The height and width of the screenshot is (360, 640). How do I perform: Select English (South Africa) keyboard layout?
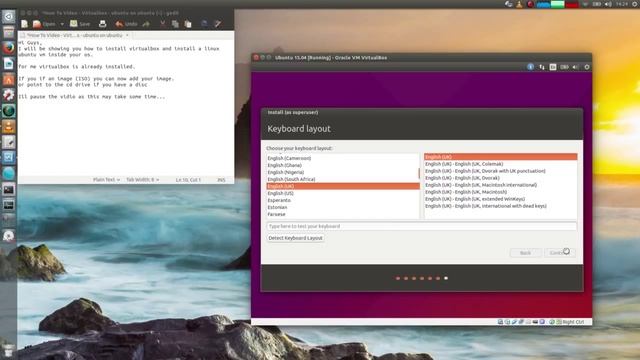click(x=343, y=179)
